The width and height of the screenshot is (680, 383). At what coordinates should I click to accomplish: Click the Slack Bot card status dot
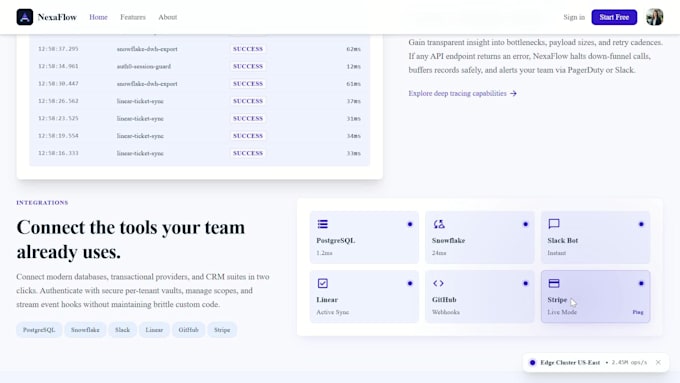pyautogui.click(x=641, y=224)
